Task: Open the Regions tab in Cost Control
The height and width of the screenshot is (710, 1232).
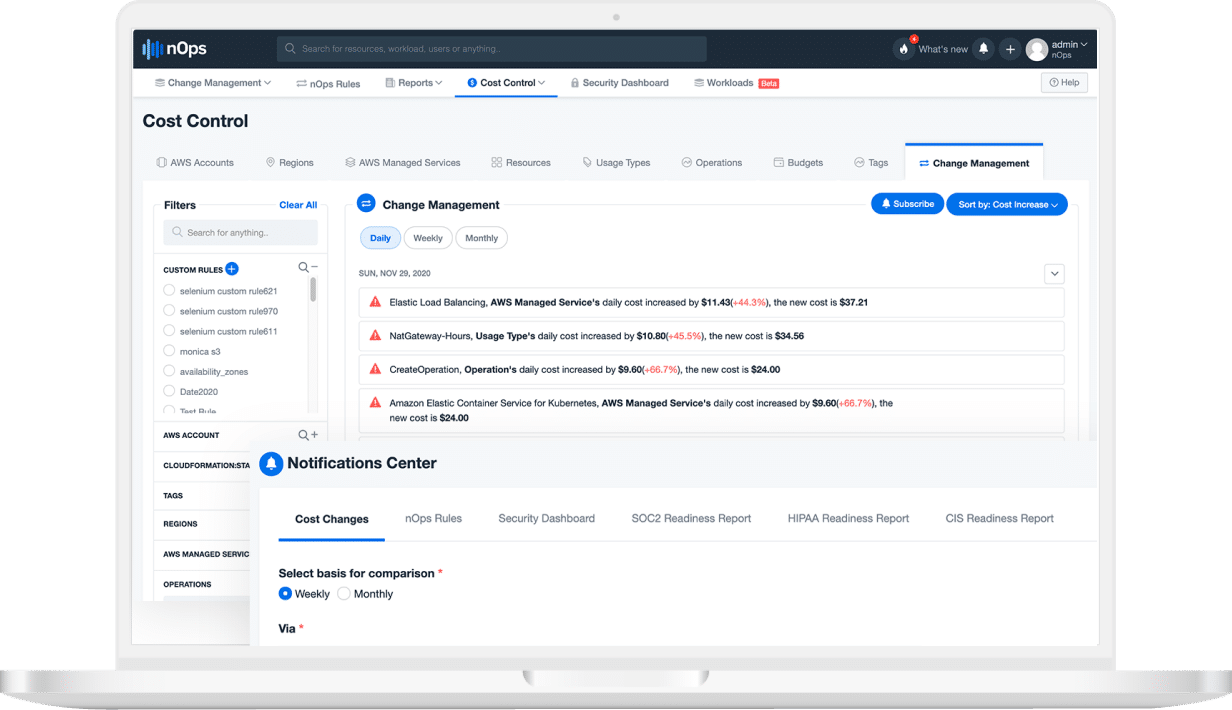Action: click(x=290, y=163)
